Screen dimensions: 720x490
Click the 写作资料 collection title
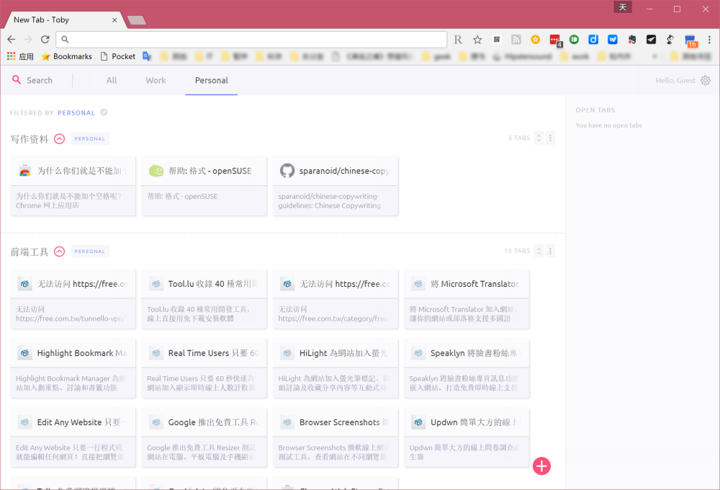pyautogui.click(x=29, y=139)
